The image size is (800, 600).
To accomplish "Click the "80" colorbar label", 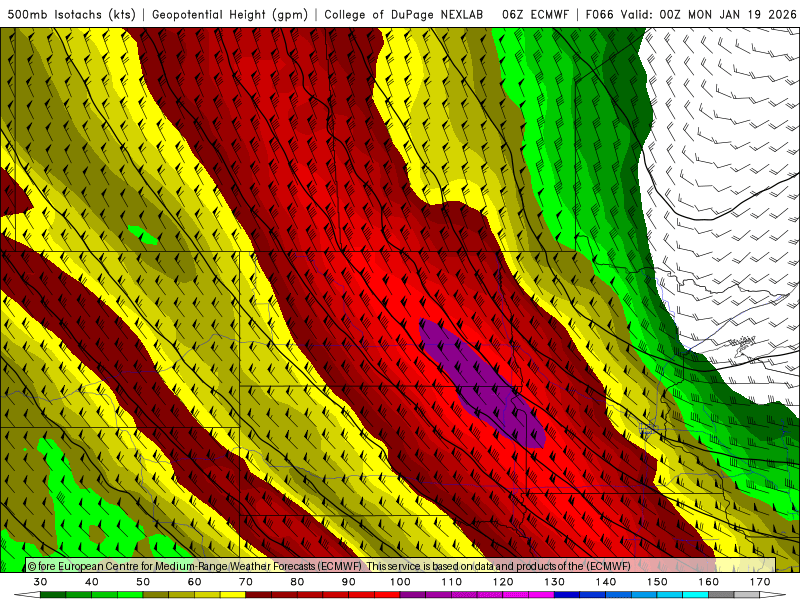I will (x=297, y=582).
